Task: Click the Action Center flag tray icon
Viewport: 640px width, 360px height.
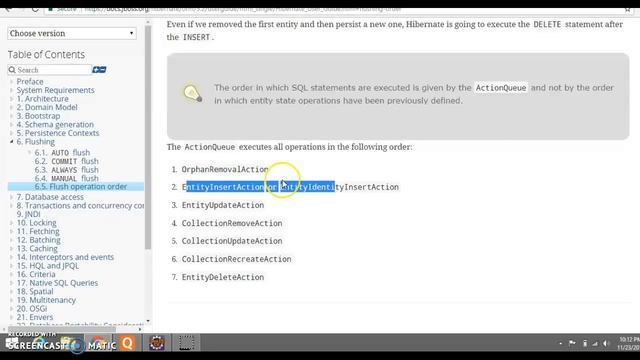Action: coord(572,344)
